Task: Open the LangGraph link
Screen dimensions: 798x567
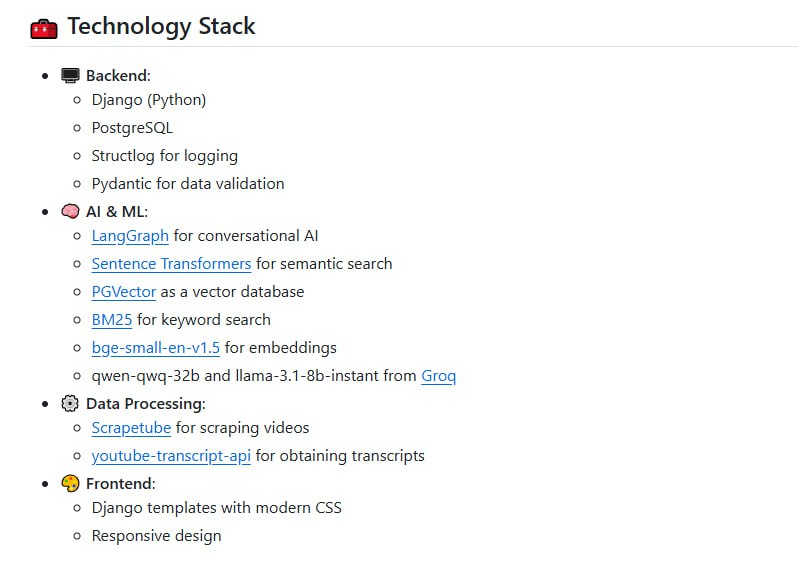Action: 130,236
